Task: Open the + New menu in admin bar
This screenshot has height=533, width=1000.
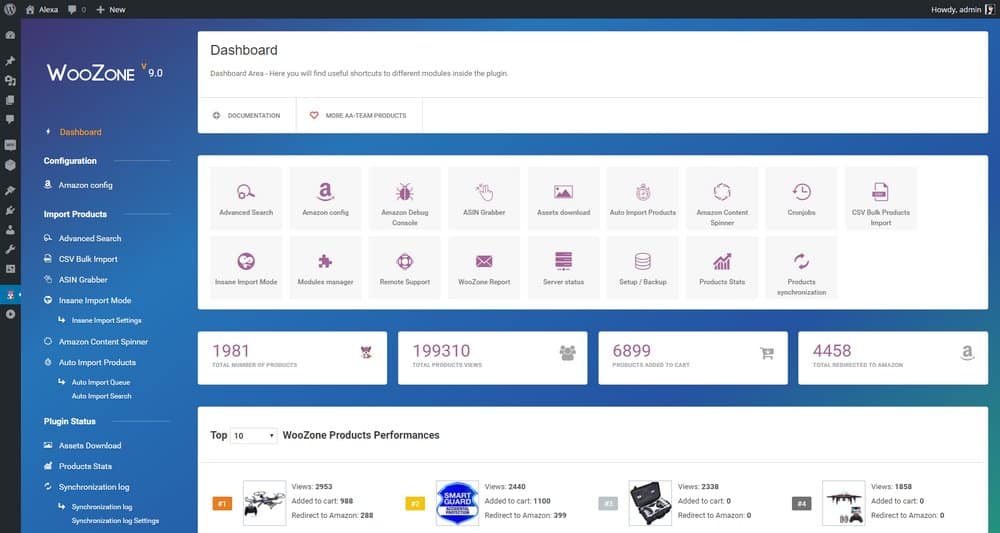Action: (111, 9)
